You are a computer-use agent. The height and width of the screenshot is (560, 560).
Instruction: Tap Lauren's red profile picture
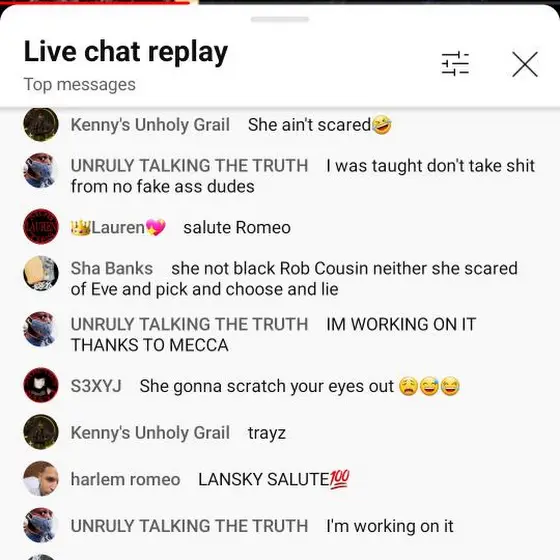(x=41, y=227)
